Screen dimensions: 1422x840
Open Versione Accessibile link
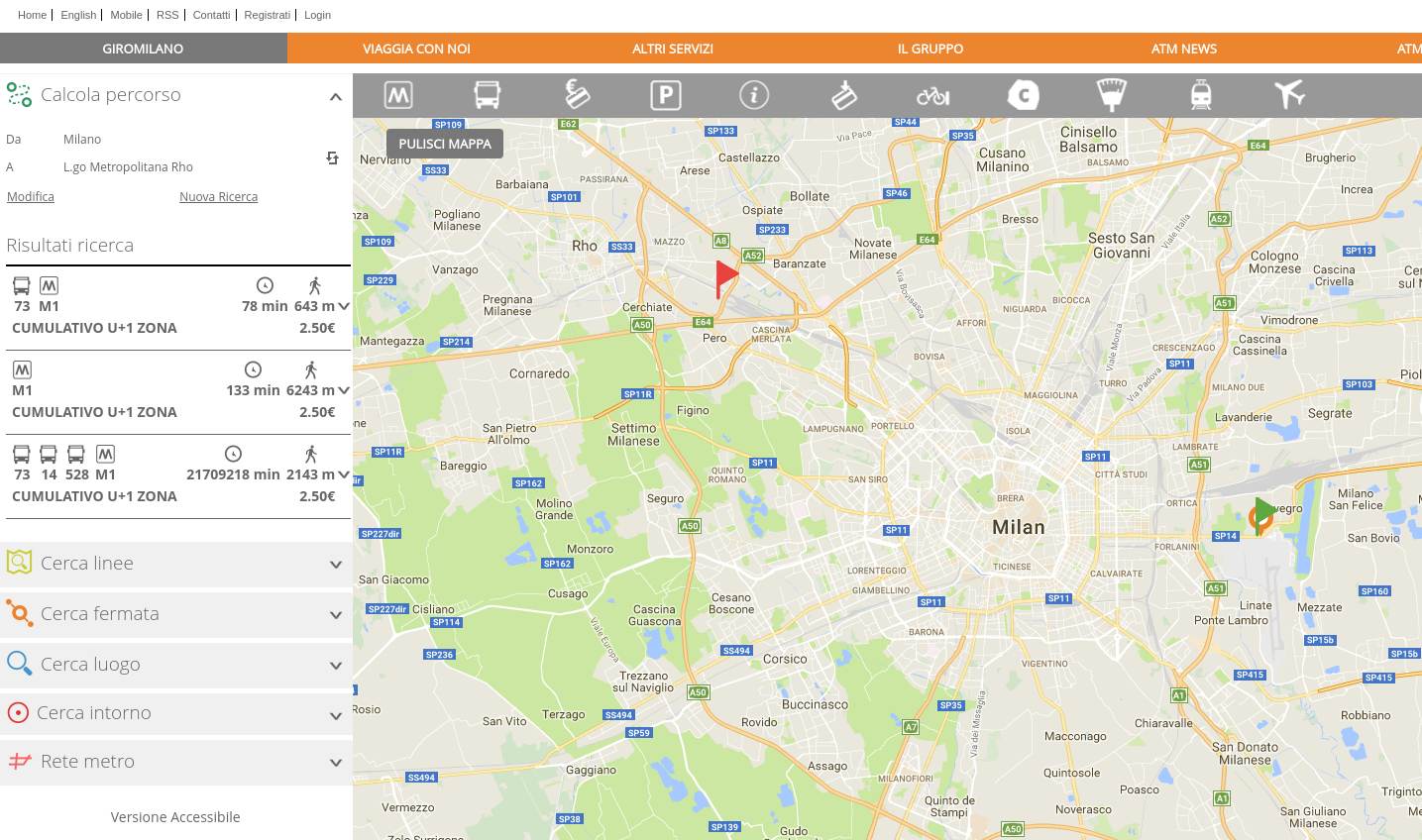[175, 817]
